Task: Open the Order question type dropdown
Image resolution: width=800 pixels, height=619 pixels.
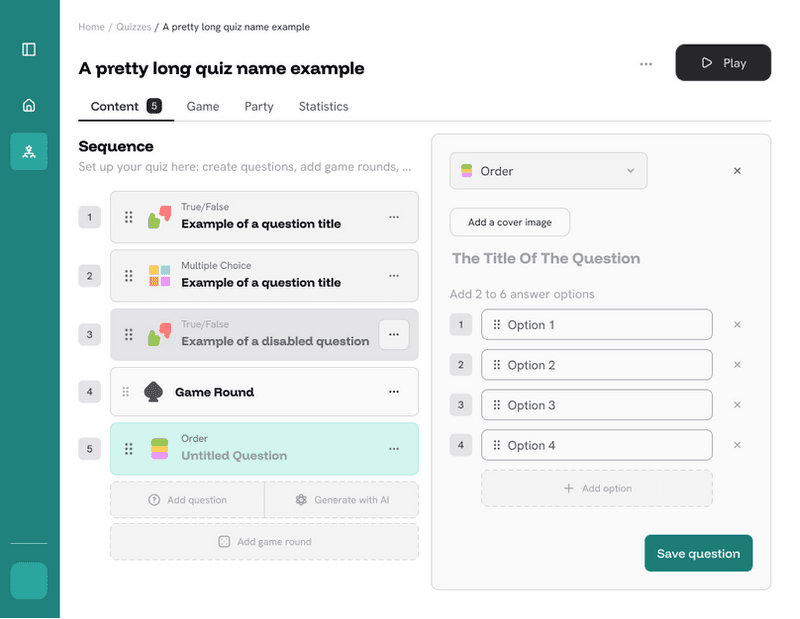Action: [548, 171]
